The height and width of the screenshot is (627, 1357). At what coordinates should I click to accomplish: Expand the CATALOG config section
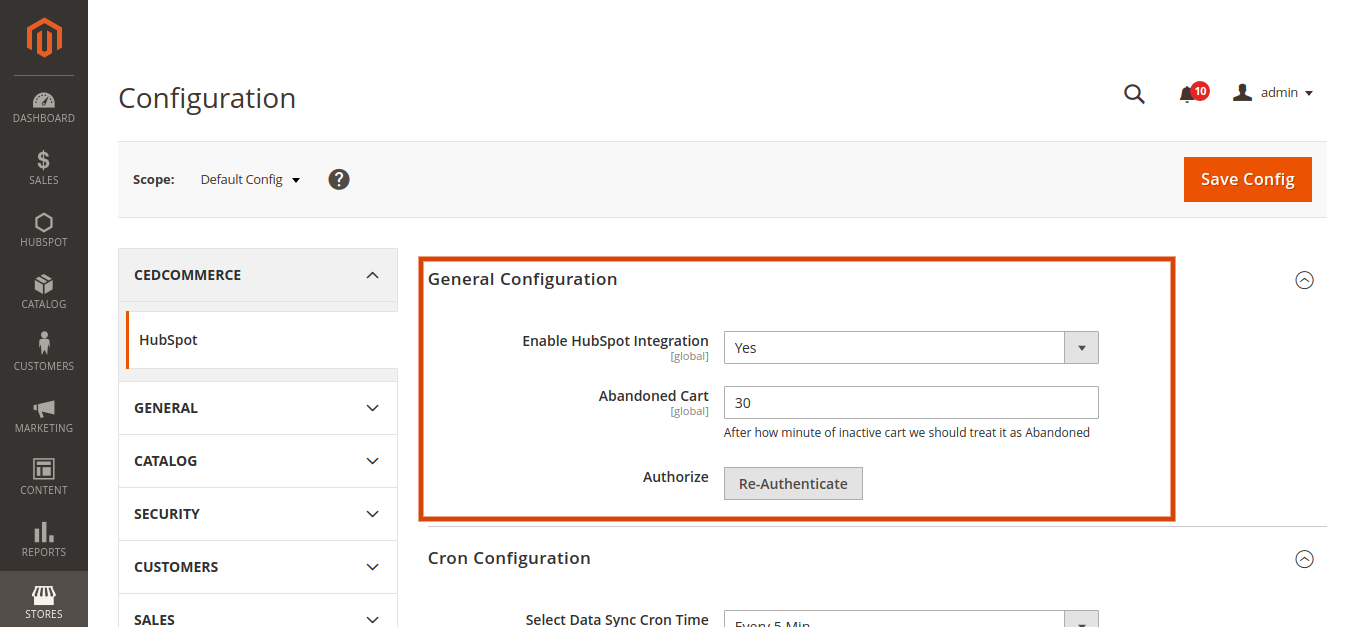(x=258, y=461)
